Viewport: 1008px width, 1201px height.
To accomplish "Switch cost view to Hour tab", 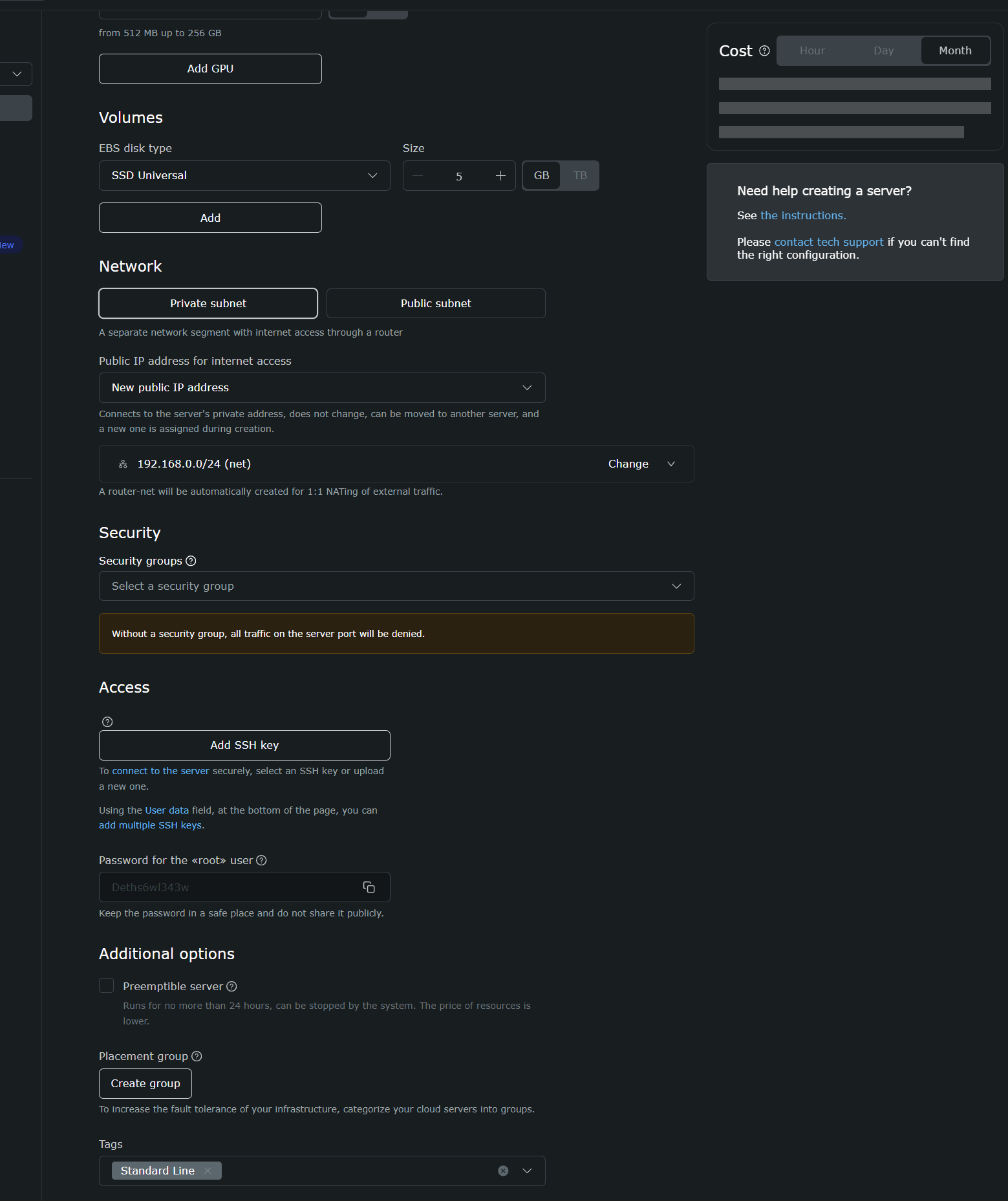I will click(x=812, y=51).
